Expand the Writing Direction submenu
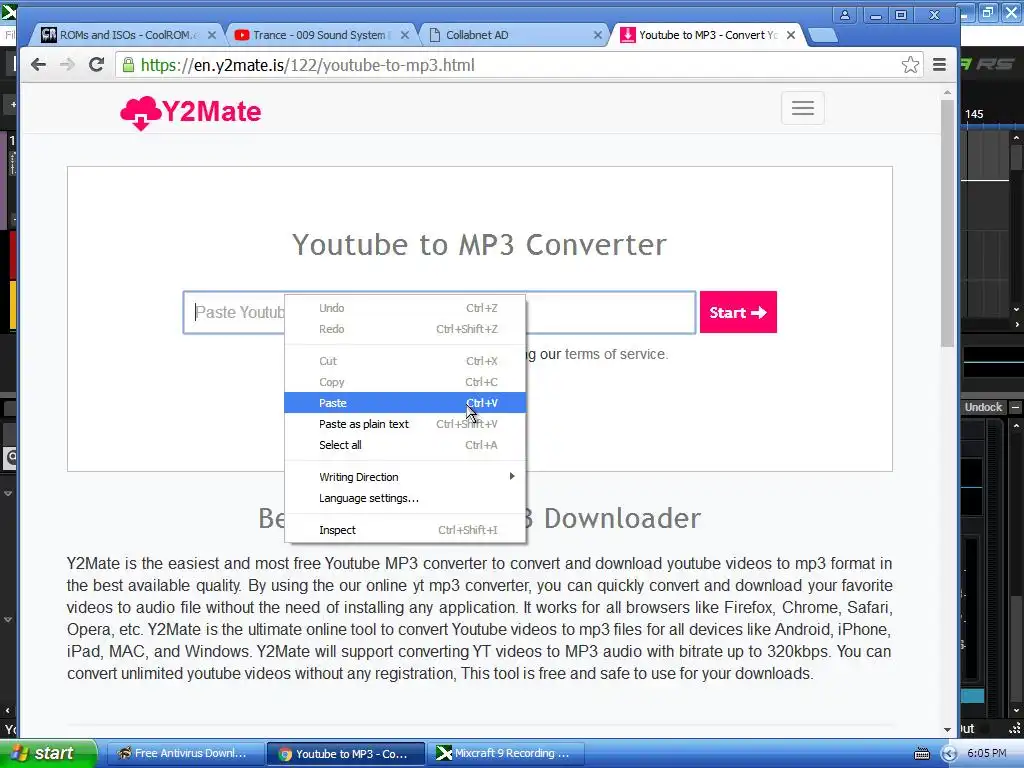Image resolution: width=1024 pixels, height=768 pixels. click(405, 477)
